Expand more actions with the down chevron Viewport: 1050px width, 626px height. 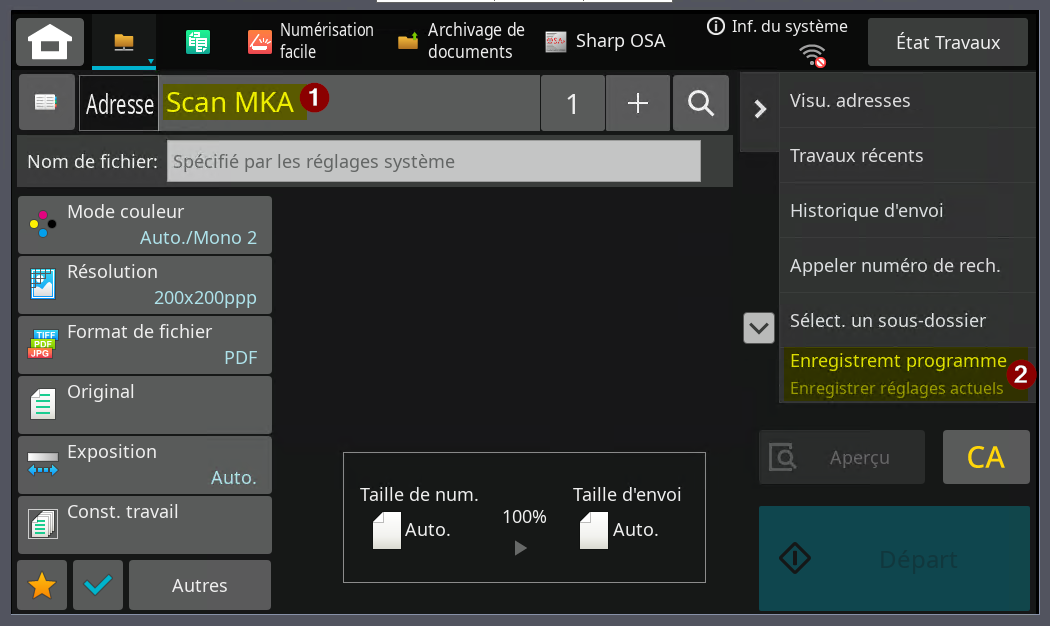(x=759, y=328)
